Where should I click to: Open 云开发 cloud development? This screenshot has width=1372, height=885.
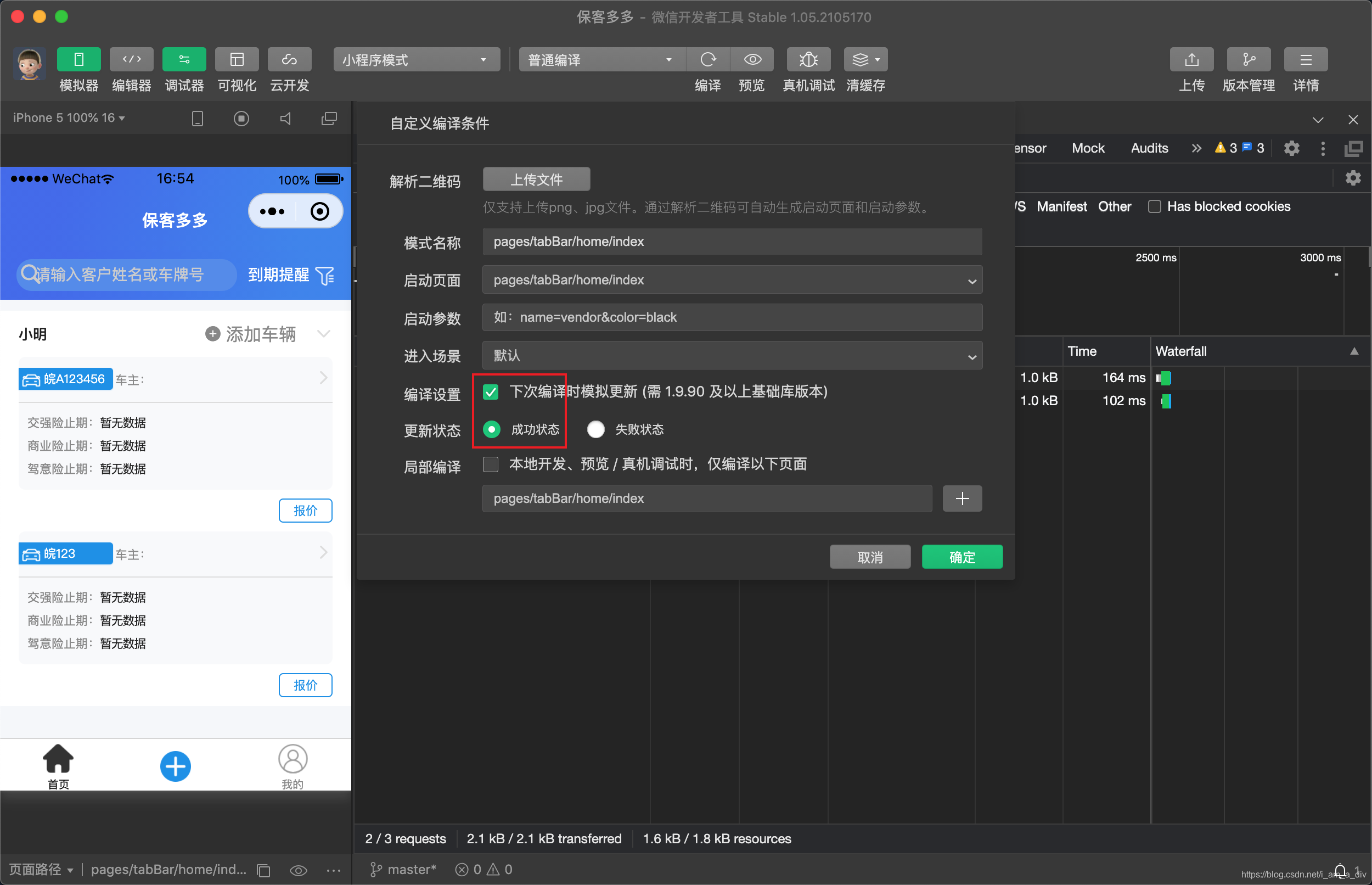289,59
